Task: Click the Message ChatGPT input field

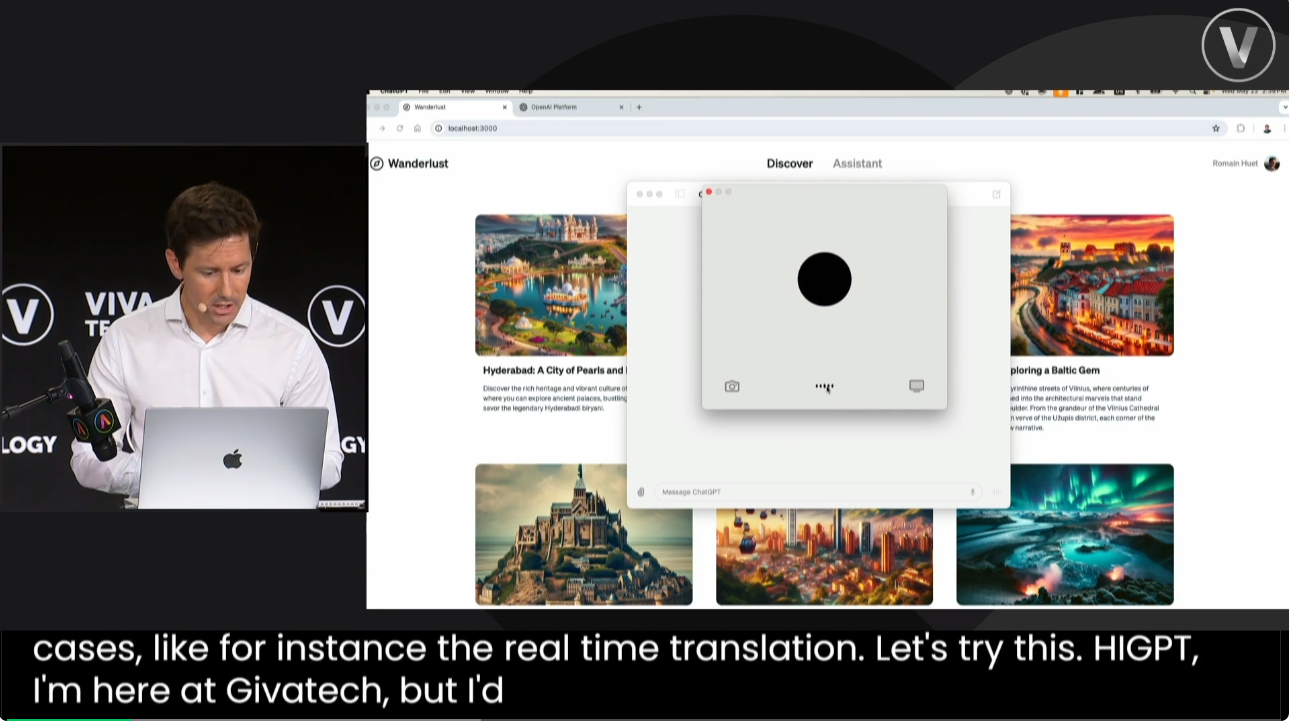Action: pyautogui.click(x=817, y=492)
